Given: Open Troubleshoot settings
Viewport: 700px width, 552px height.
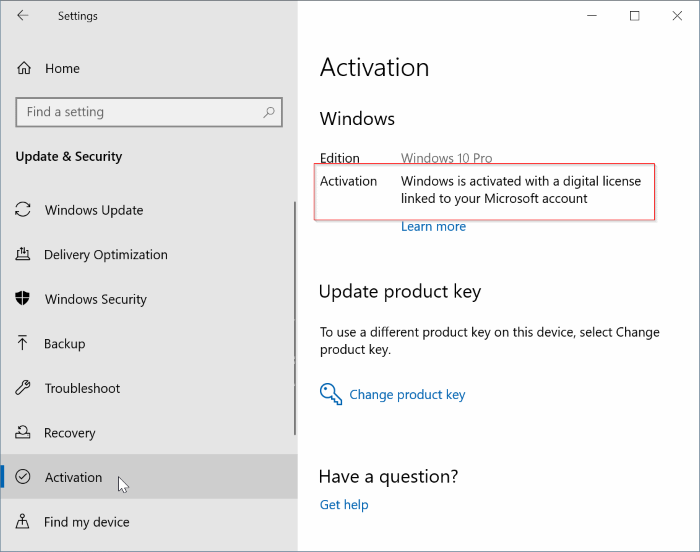Looking at the screenshot, I should (149, 388).
